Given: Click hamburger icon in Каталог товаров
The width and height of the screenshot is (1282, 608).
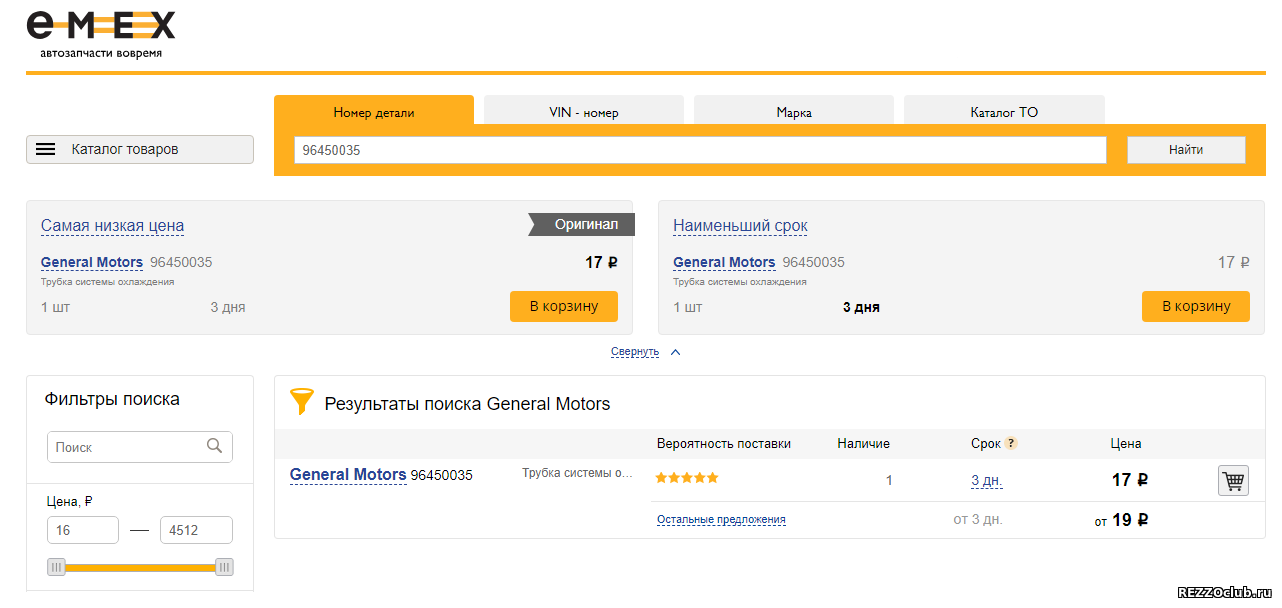Looking at the screenshot, I should pyautogui.click(x=46, y=149).
